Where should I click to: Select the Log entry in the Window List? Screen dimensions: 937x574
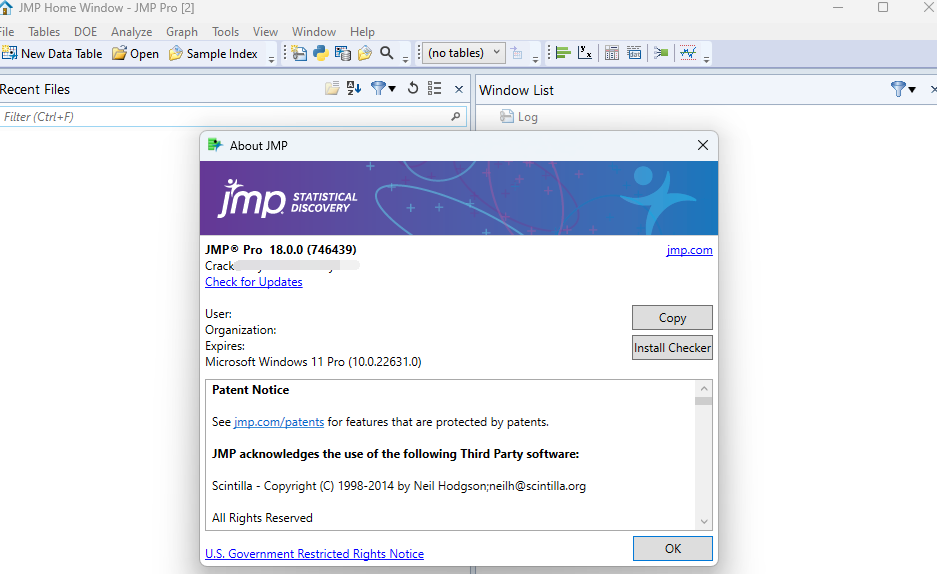[519, 116]
